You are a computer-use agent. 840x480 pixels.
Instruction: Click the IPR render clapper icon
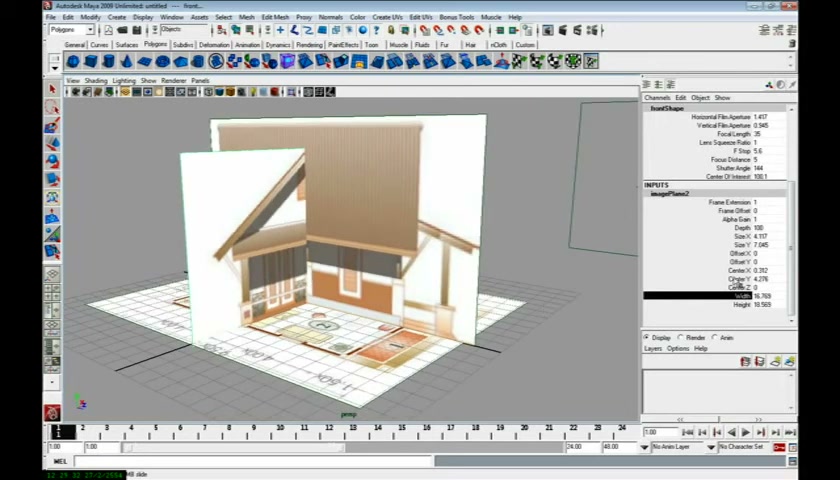577,31
